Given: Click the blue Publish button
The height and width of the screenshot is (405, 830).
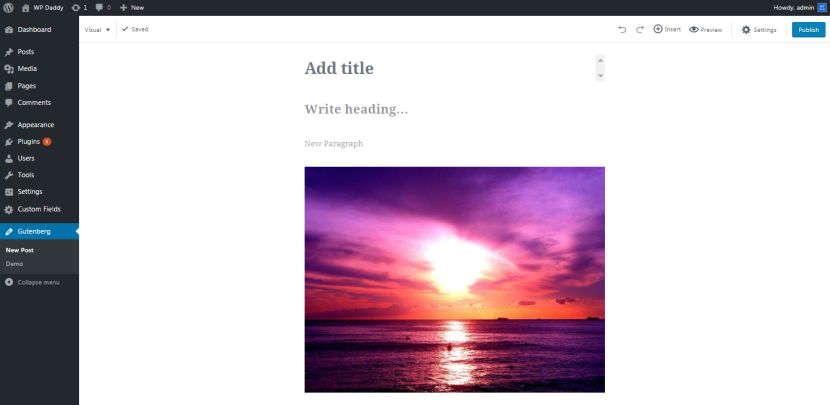Looking at the screenshot, I should pos(808,30).
